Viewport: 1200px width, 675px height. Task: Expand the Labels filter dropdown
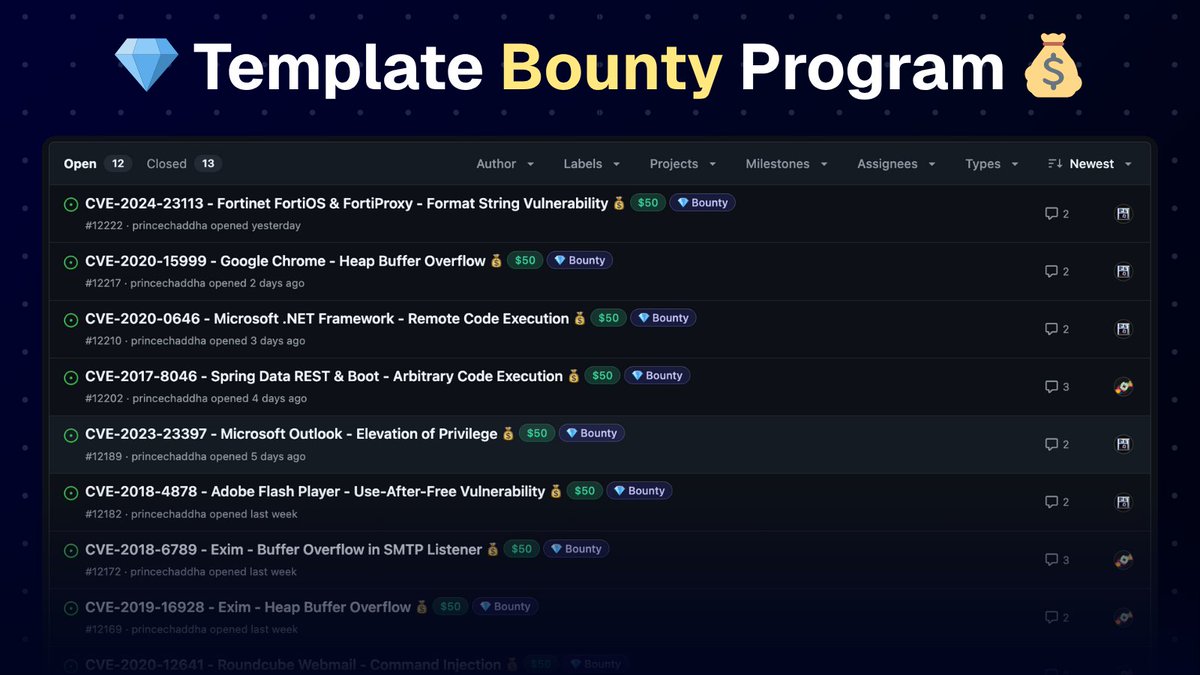click(592, 164)
